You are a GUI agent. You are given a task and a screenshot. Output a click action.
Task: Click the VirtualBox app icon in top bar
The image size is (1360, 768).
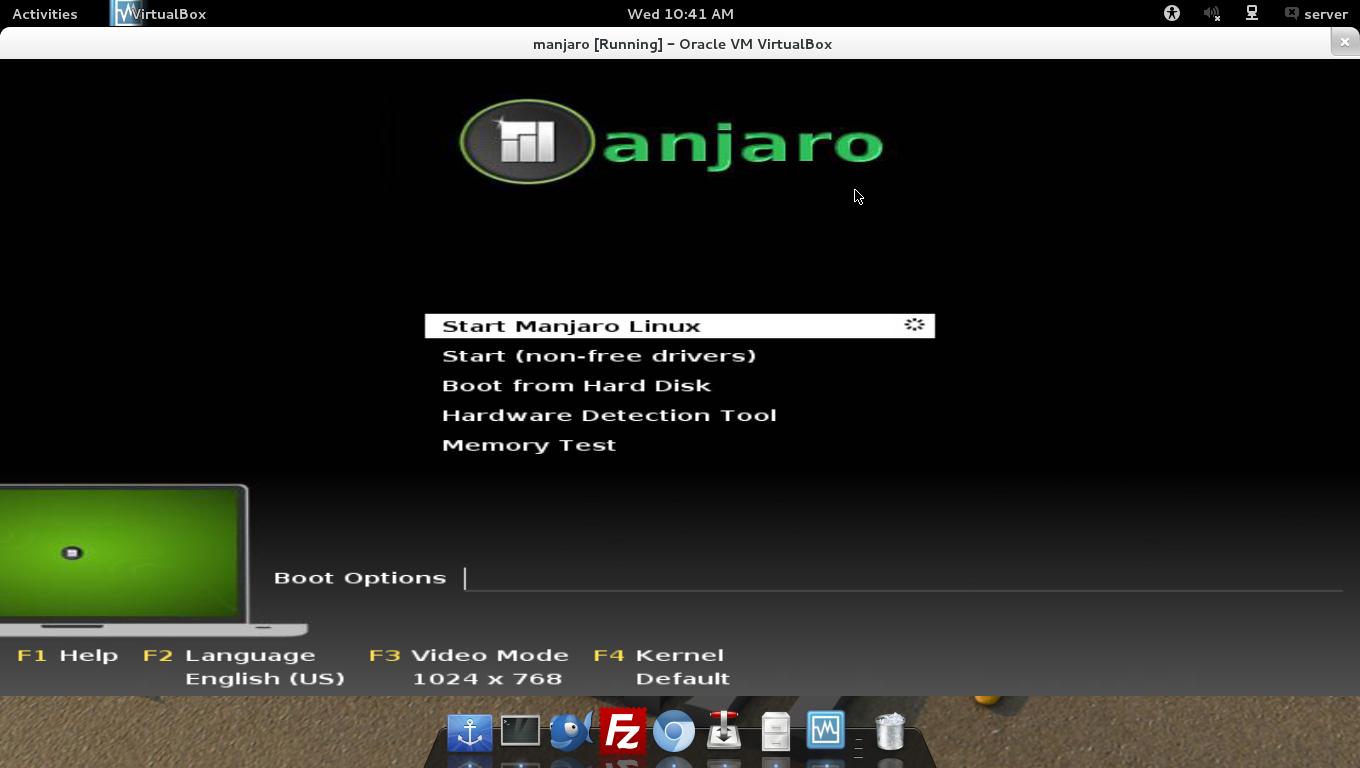coord(126,14)
